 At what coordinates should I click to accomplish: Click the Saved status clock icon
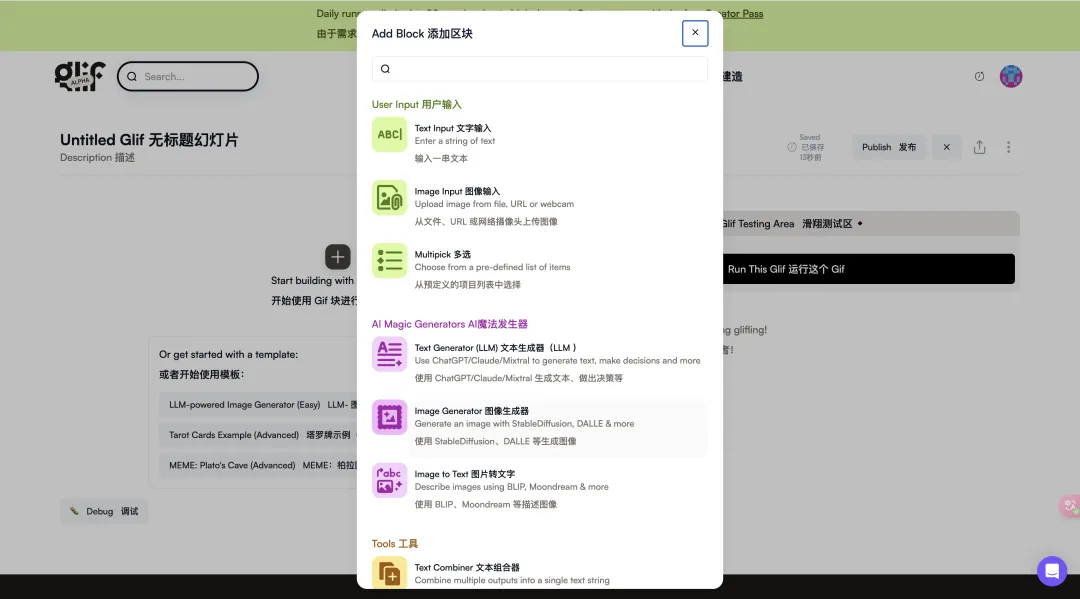pos(791,147)
